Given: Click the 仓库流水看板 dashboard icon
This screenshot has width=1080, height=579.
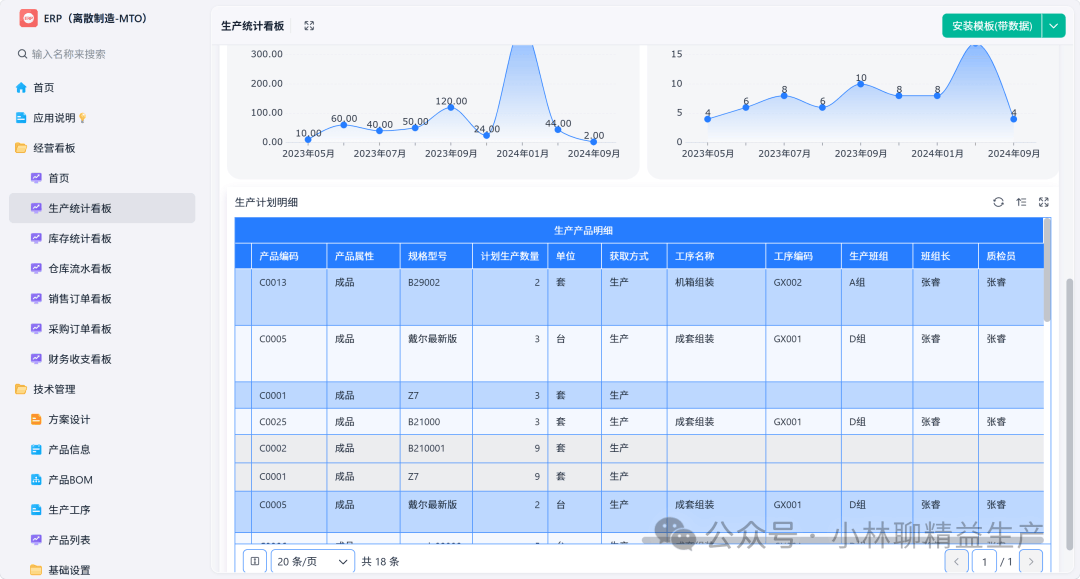Looking at the screenshot, I should [37, 269].
